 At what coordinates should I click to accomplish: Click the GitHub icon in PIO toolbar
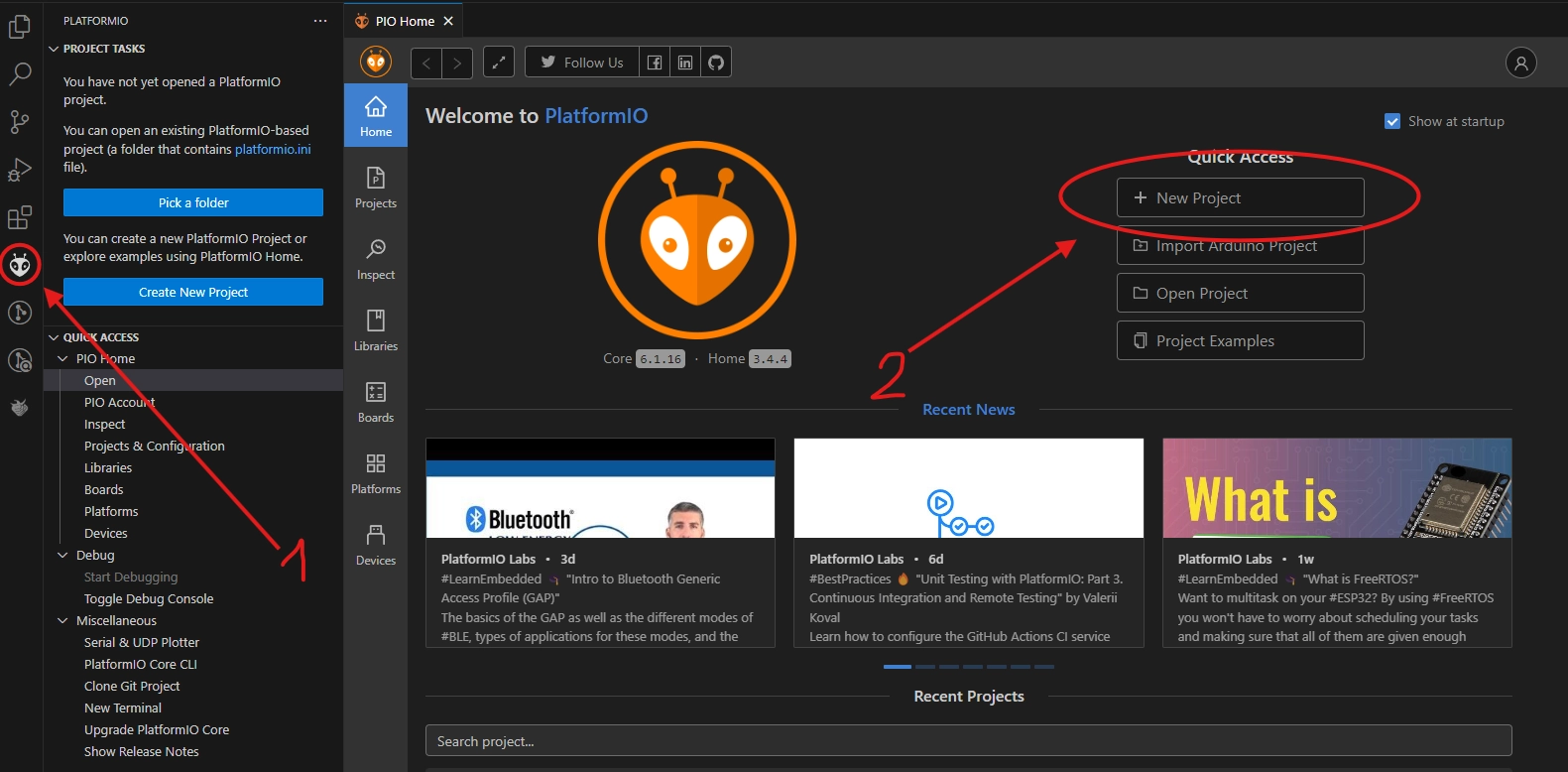pyautogui.click(x=716, y=63)
